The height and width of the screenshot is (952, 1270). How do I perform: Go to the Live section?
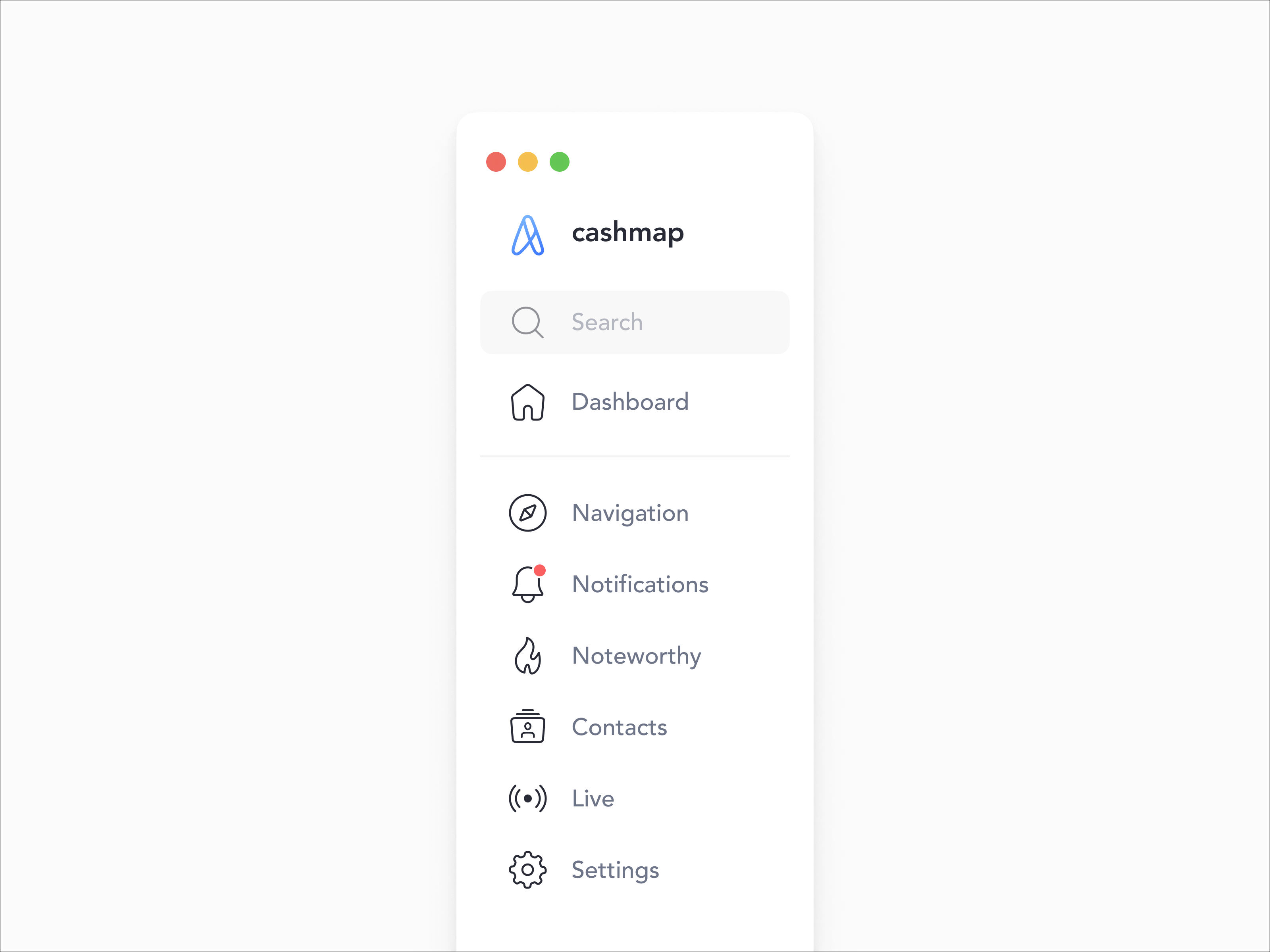pos(592,798)
